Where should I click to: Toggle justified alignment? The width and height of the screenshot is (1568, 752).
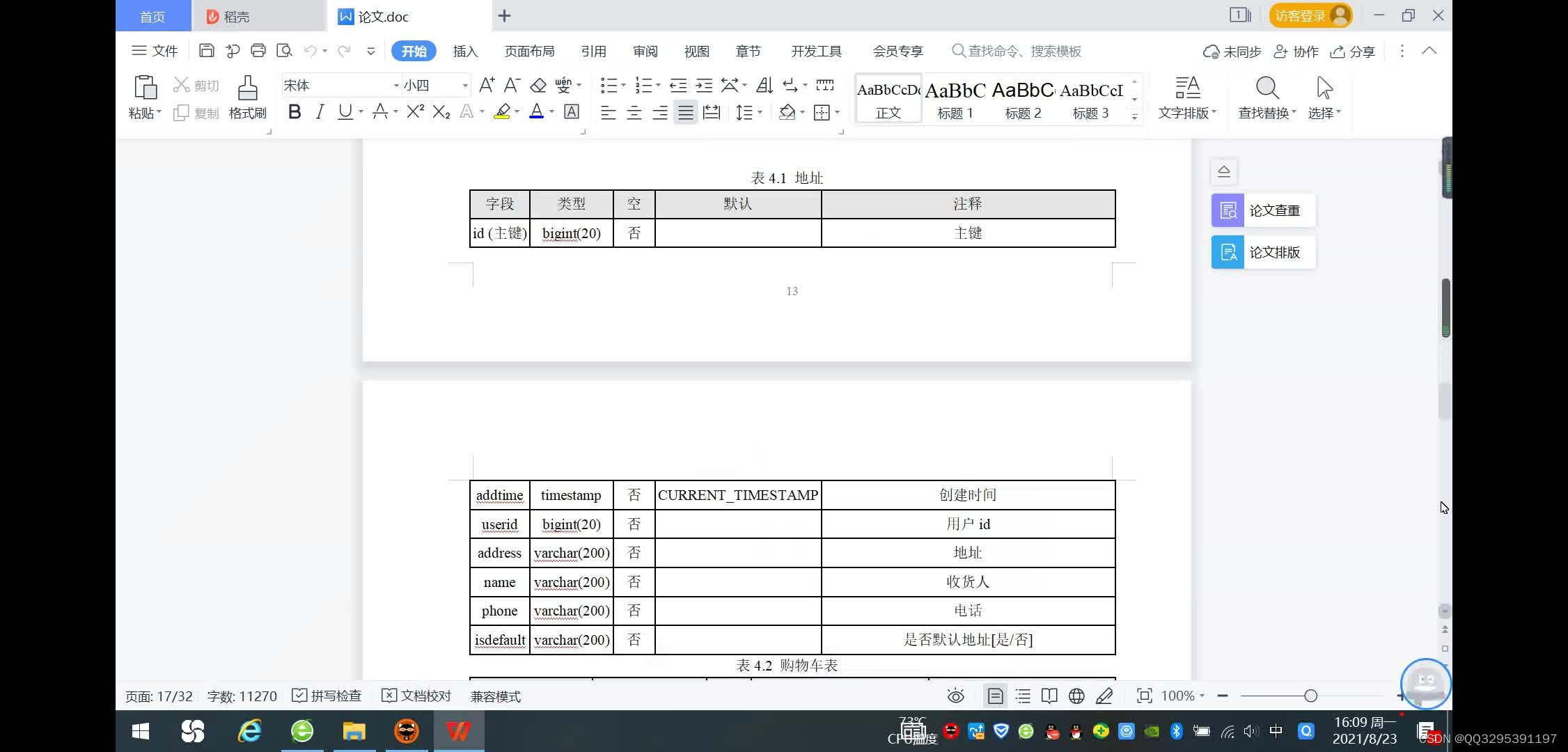coord(686,112)
